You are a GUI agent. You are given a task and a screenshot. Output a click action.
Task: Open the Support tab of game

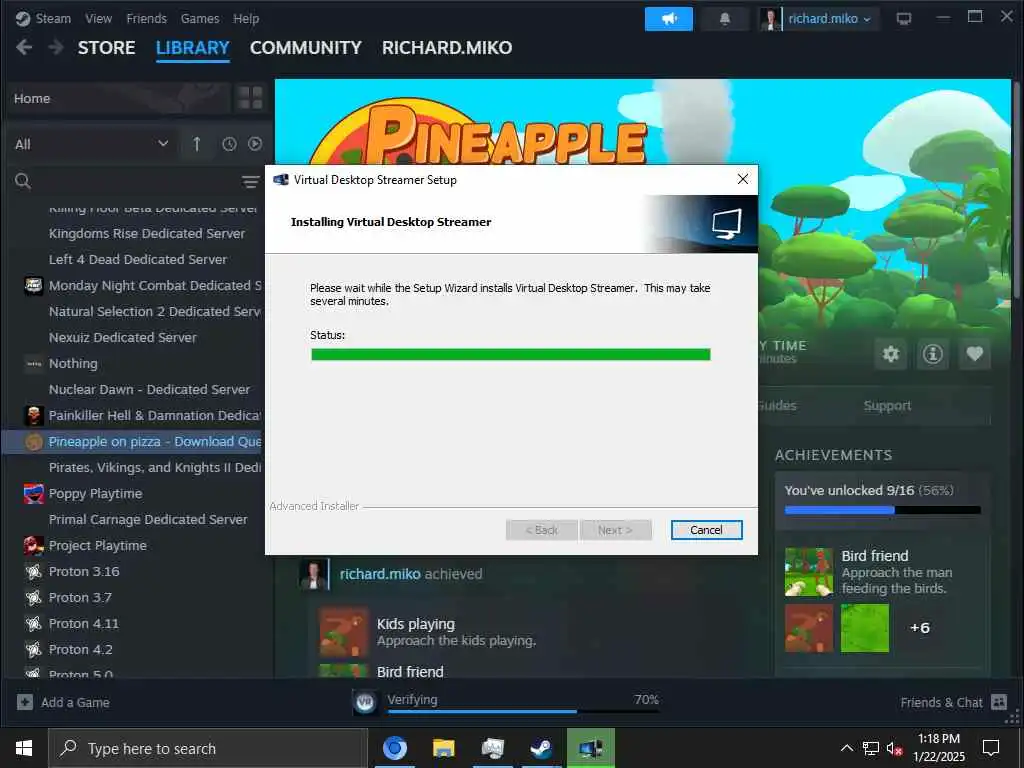tap(887, 406)
